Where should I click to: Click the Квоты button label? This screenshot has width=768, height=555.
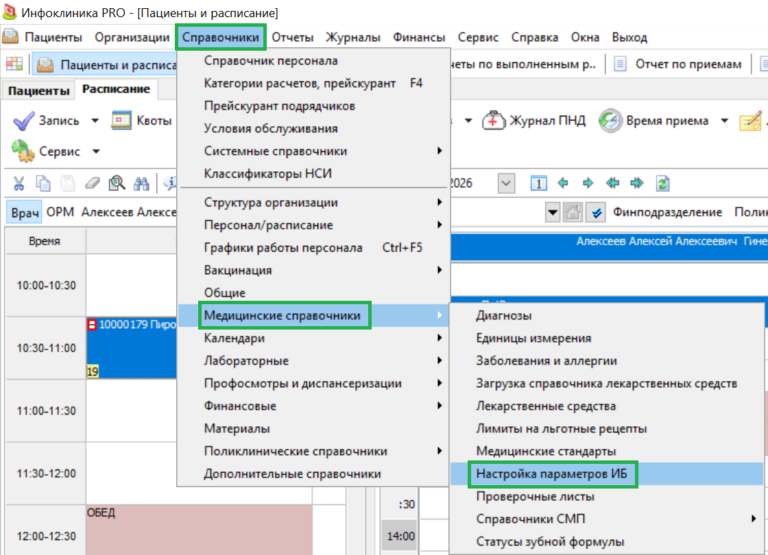click(x=154, y=121)
